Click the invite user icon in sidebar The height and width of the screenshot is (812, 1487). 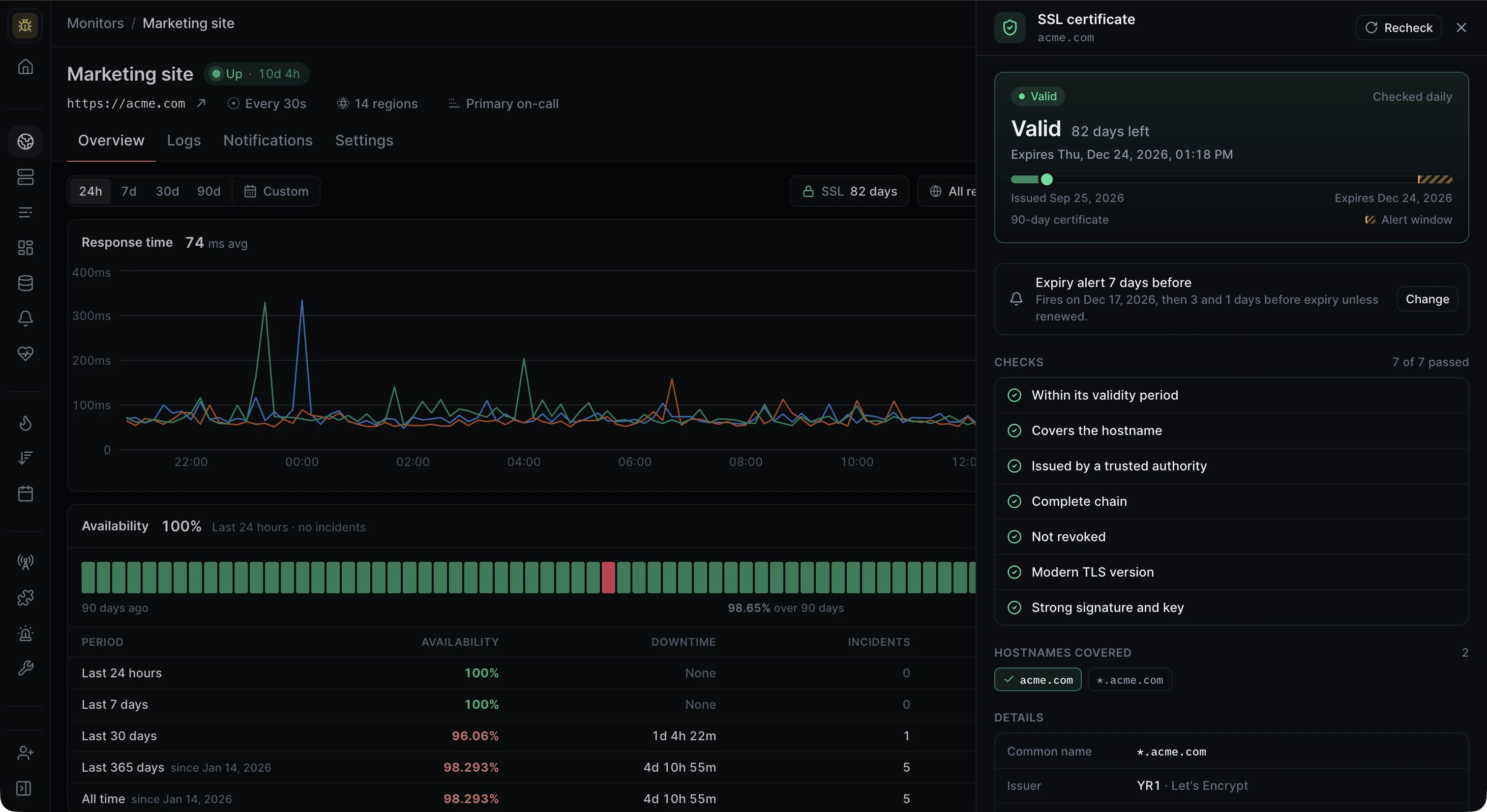coord(26,753)
